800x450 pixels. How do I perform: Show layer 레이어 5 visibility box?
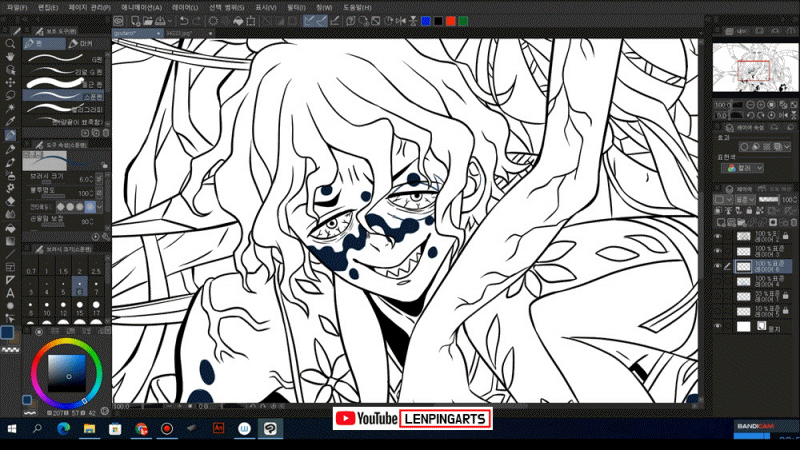click(718, 311)
